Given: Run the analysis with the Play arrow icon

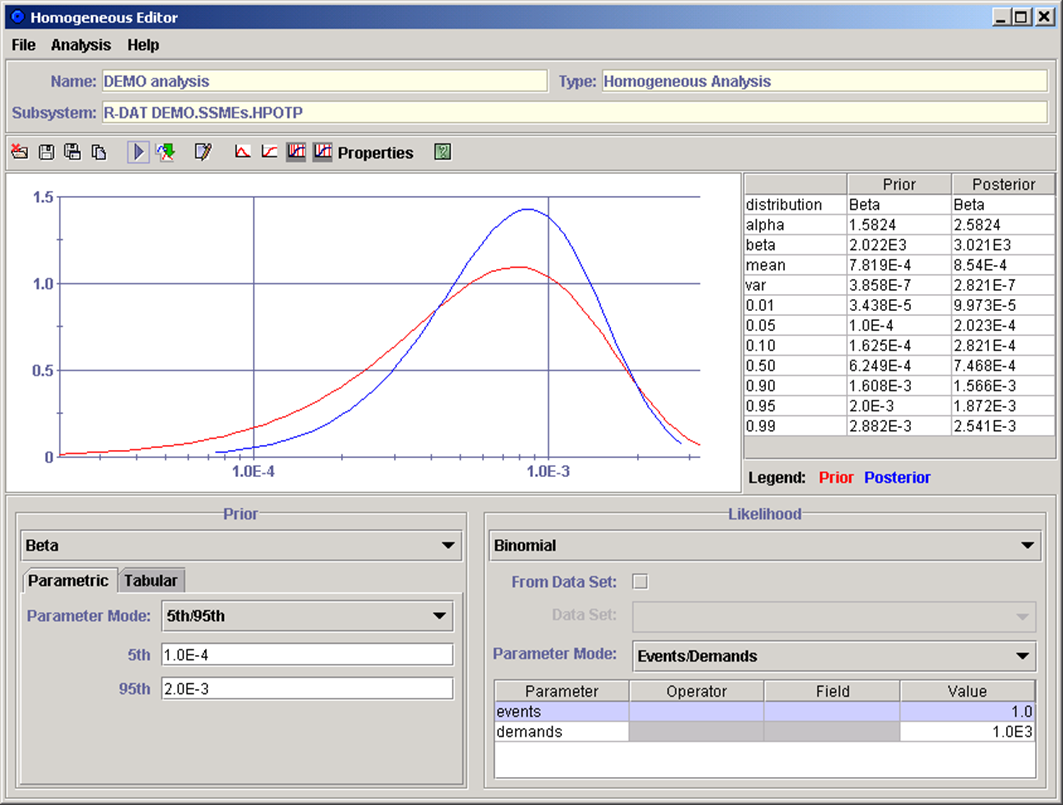Looking at the screenshot, I should pos(139,152).
